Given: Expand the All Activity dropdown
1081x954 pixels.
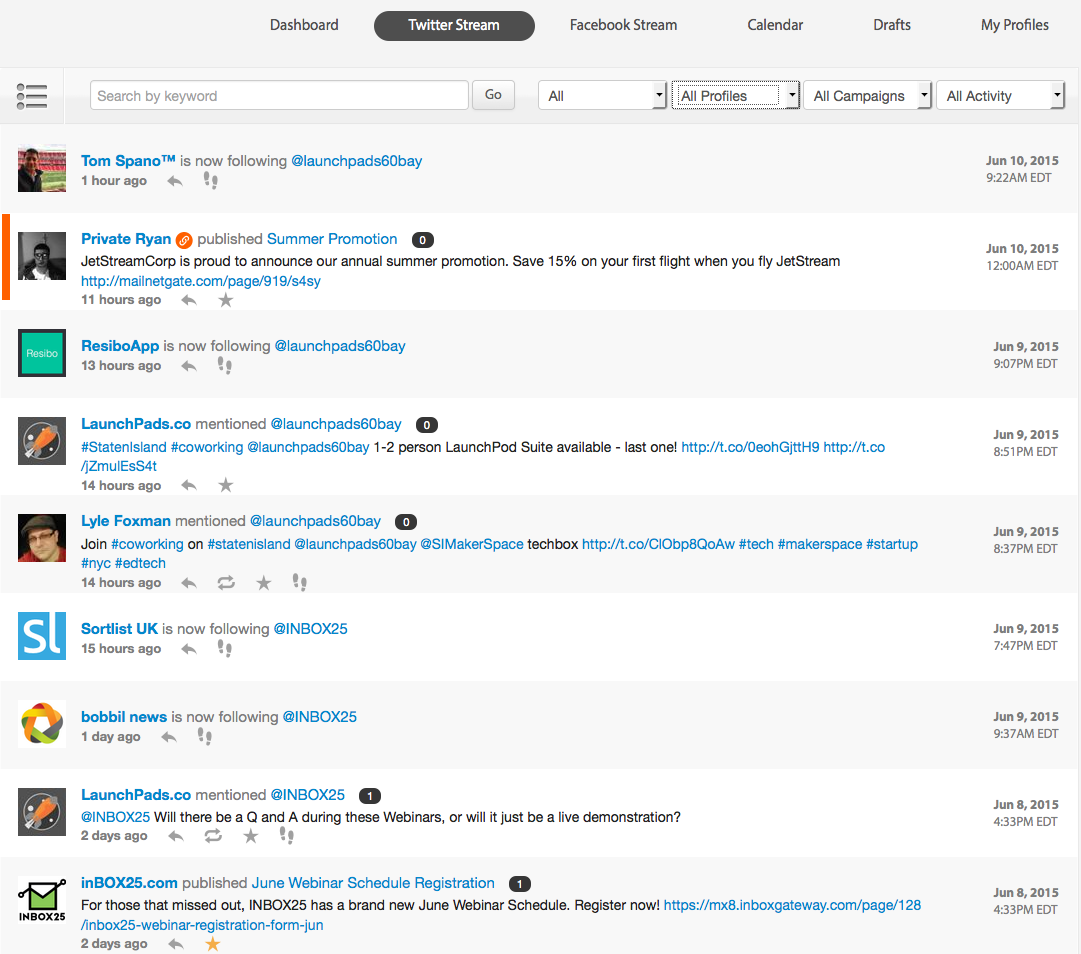Looking at the screenshot, I should [x=1000, y=96].
